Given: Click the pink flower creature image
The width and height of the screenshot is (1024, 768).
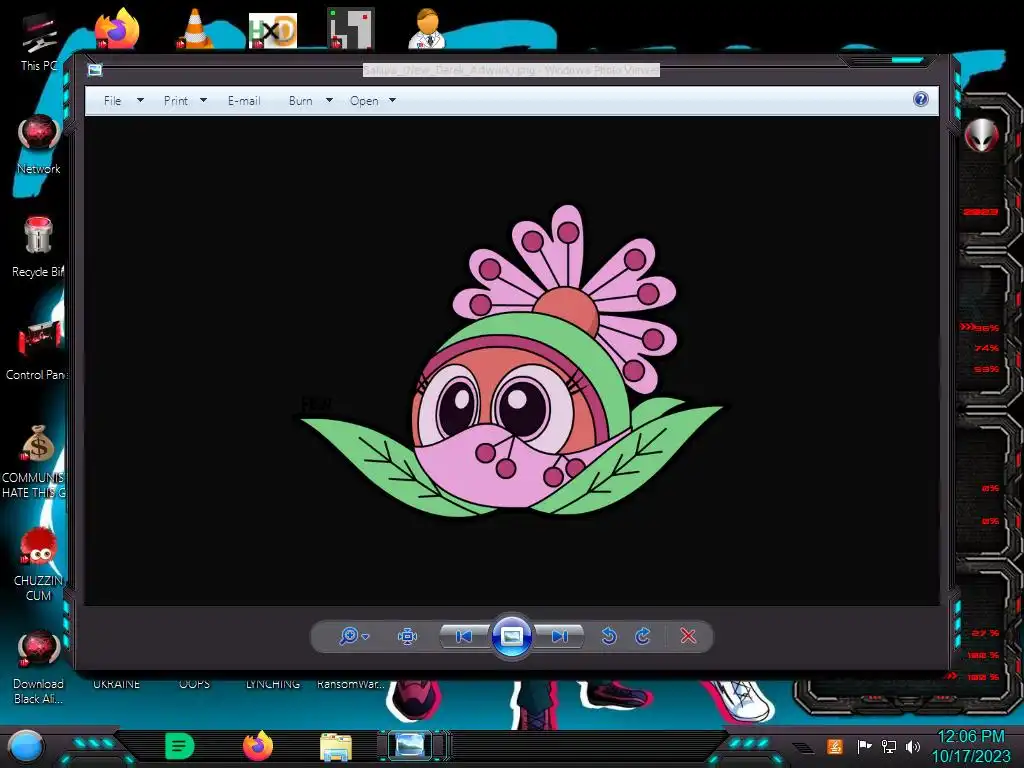Looking at the screenshot, I should (511, 361).
